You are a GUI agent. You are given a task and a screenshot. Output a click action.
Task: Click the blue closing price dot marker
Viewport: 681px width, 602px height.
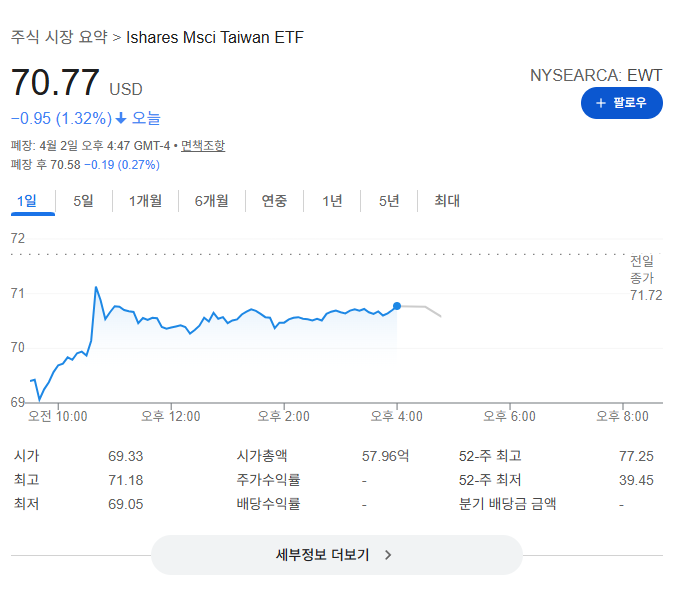[397, 306]
